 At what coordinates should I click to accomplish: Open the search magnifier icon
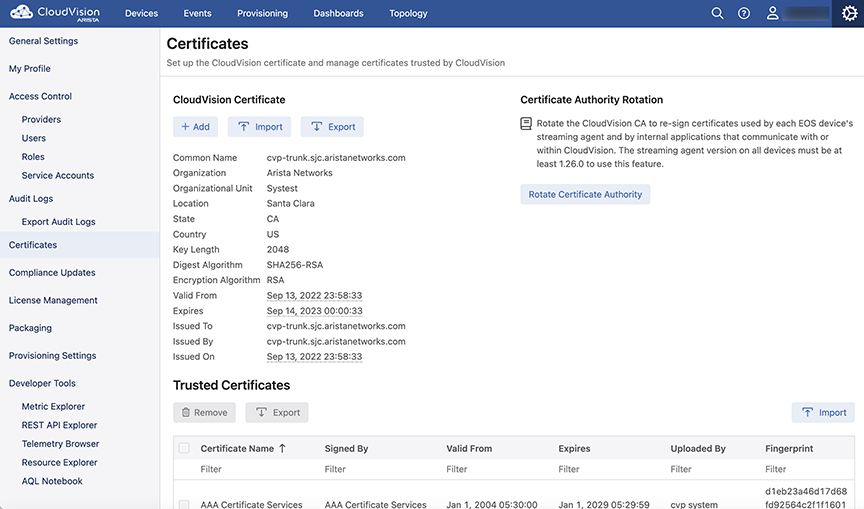[717, 13]
